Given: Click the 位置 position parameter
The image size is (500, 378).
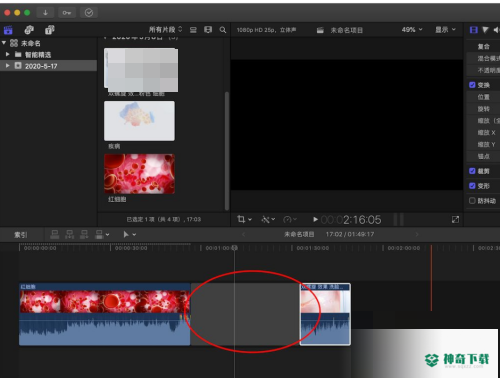Looking at the screenshot, I should point(483,97).
